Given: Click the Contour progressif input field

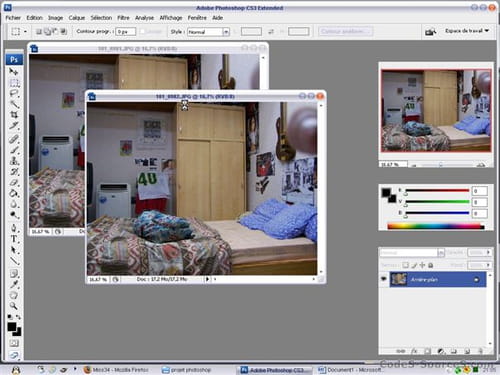Looking at the screenshot, I should click(x=125, y=32).
